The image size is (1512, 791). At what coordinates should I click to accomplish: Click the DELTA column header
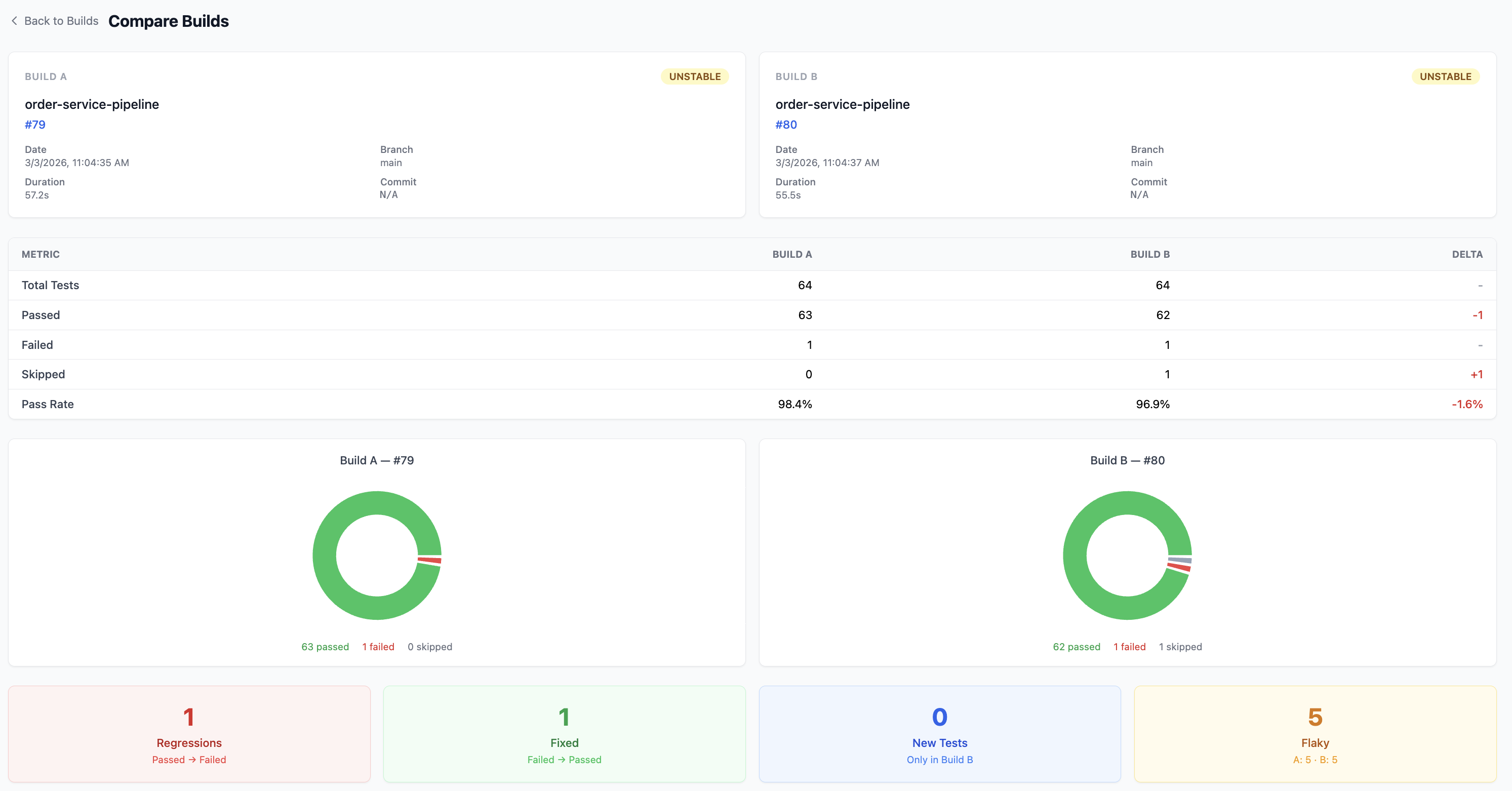point(1467,254)
